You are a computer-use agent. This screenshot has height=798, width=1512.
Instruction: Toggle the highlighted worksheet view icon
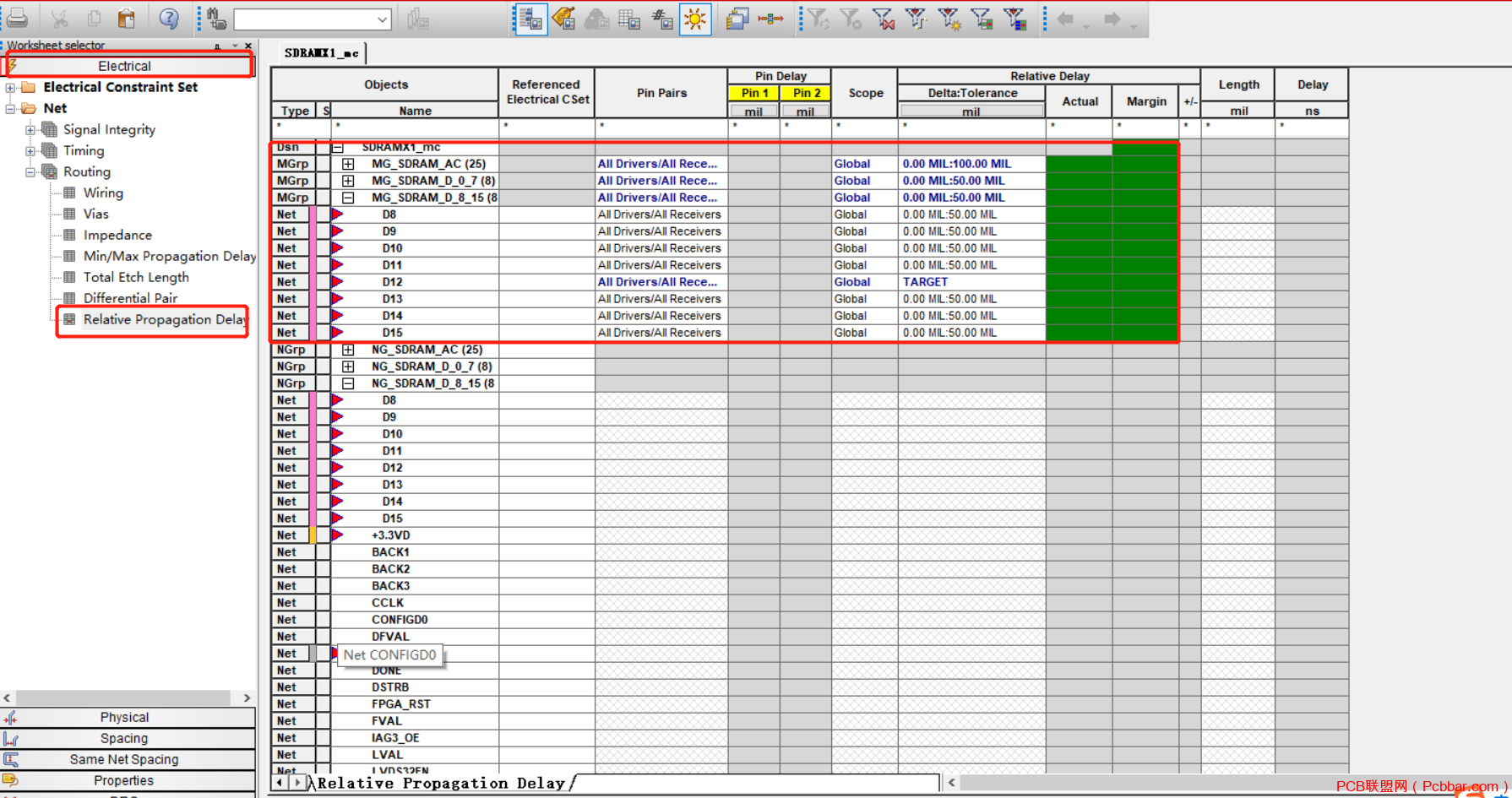[x=531, y=19]
